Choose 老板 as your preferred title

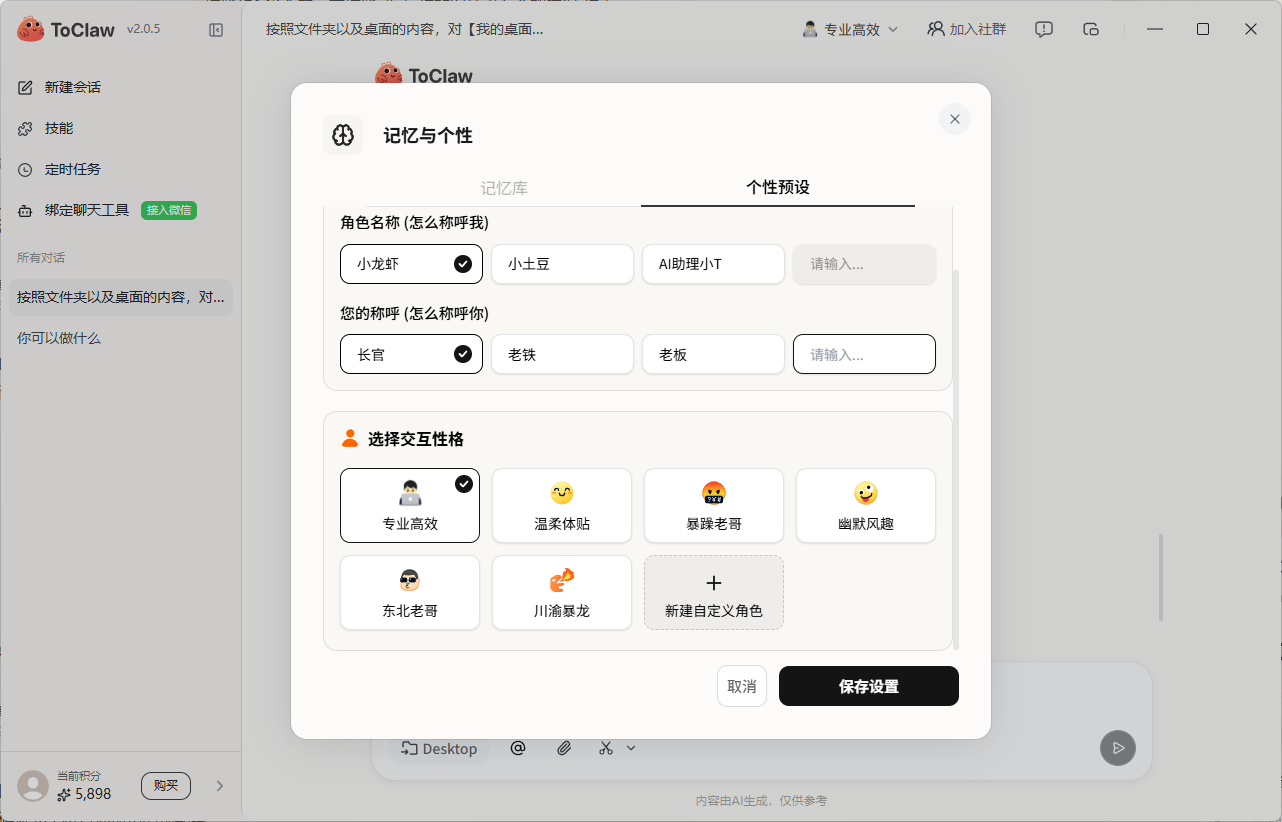coord(713,354)
